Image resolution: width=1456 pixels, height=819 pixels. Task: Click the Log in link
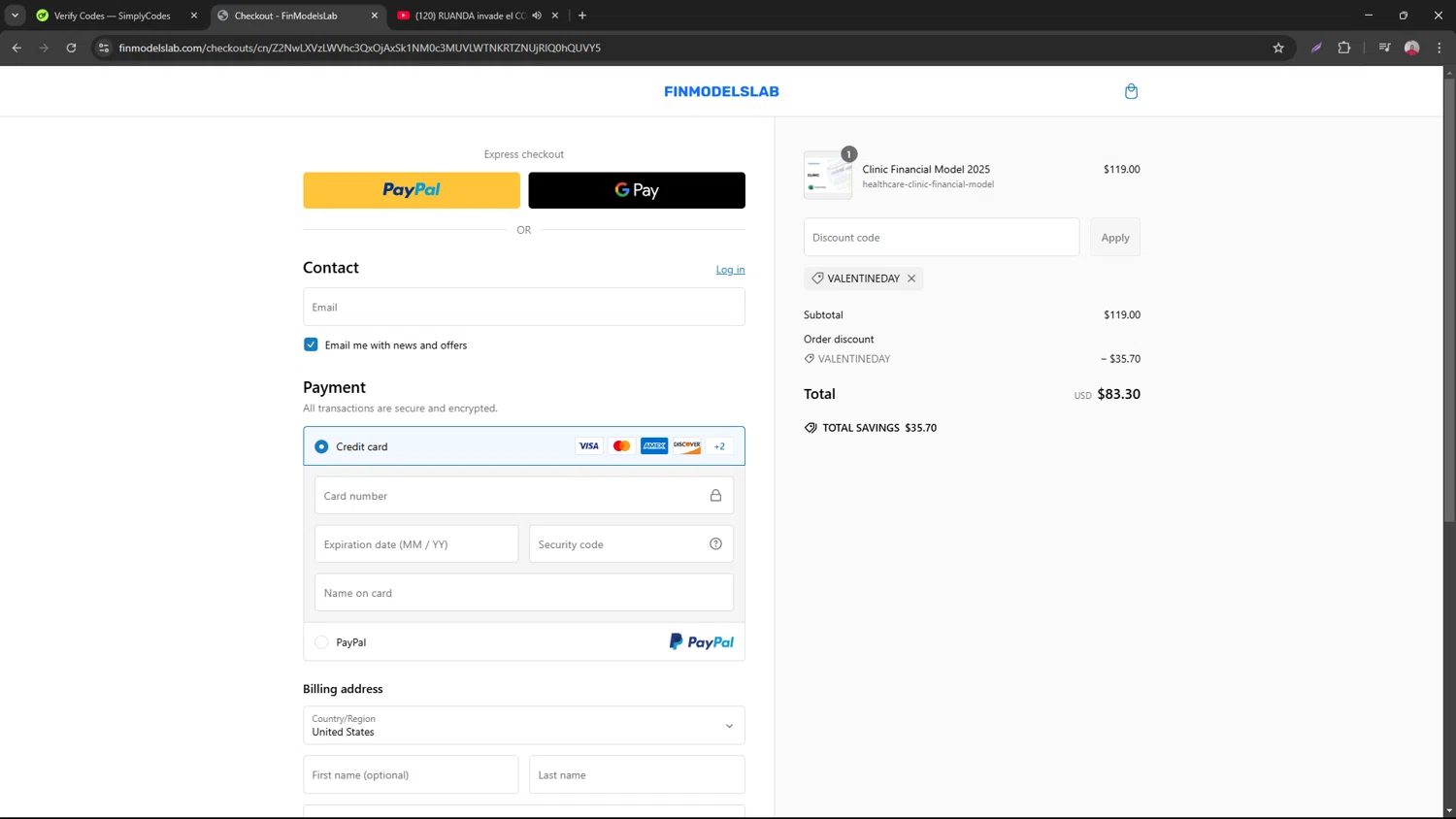pos(730,270)
